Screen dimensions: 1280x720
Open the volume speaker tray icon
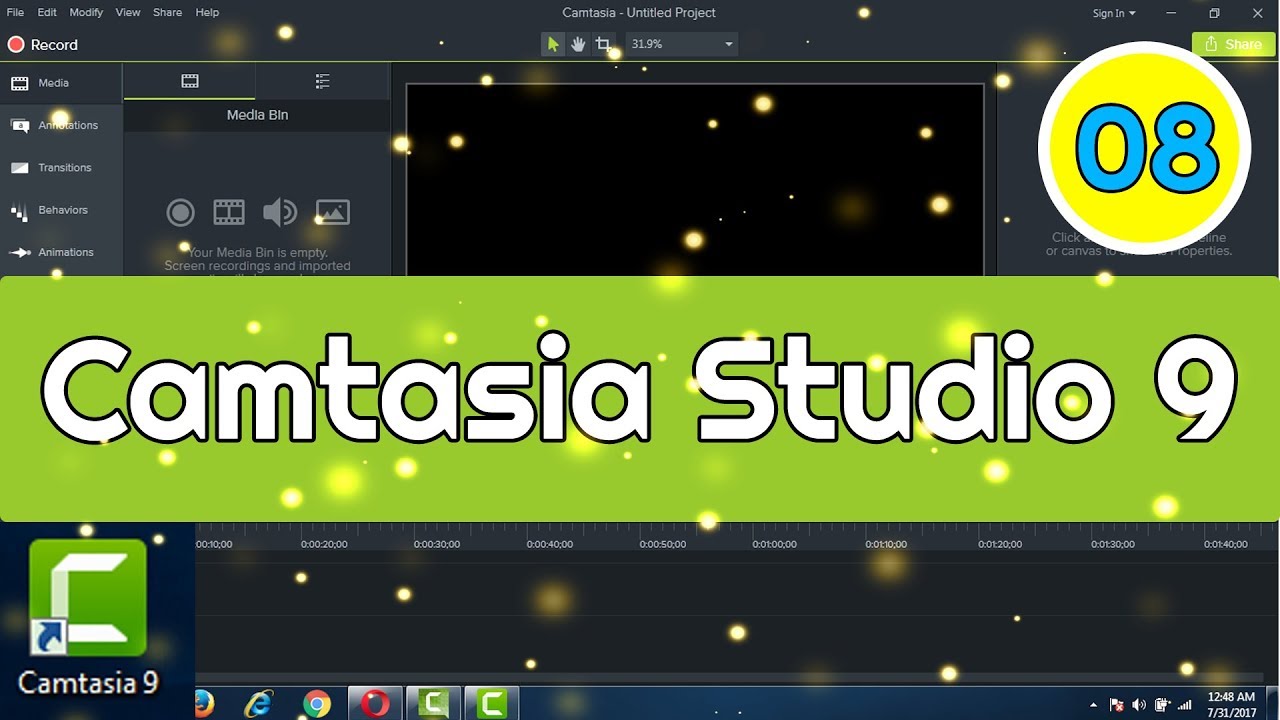1139,705
